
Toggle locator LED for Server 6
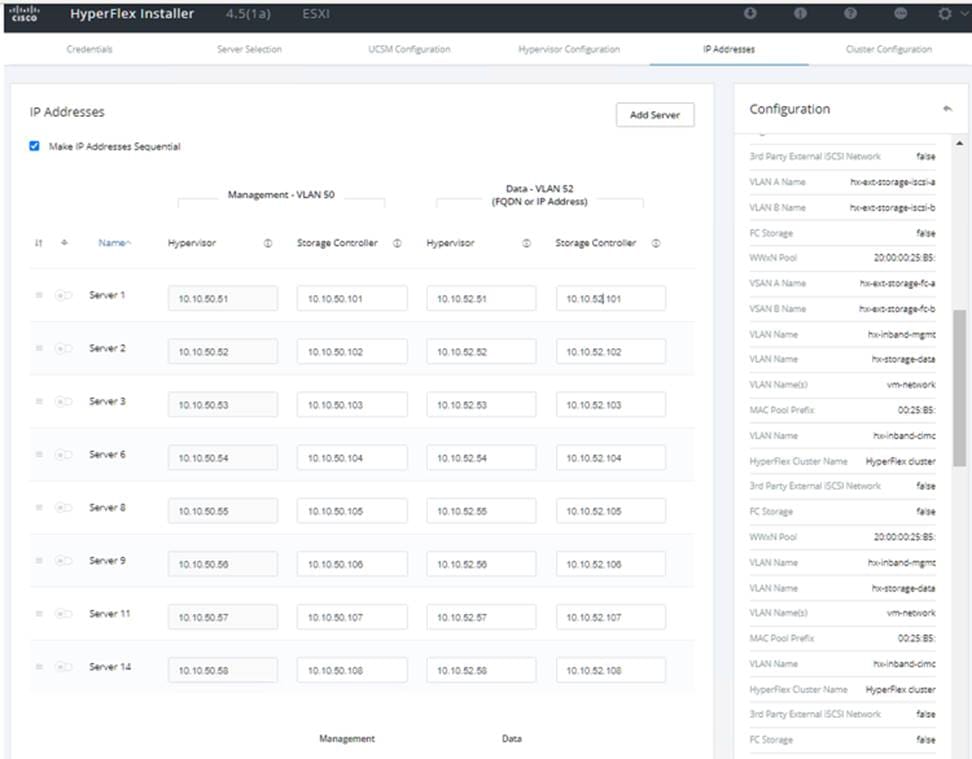pos(64,455)
